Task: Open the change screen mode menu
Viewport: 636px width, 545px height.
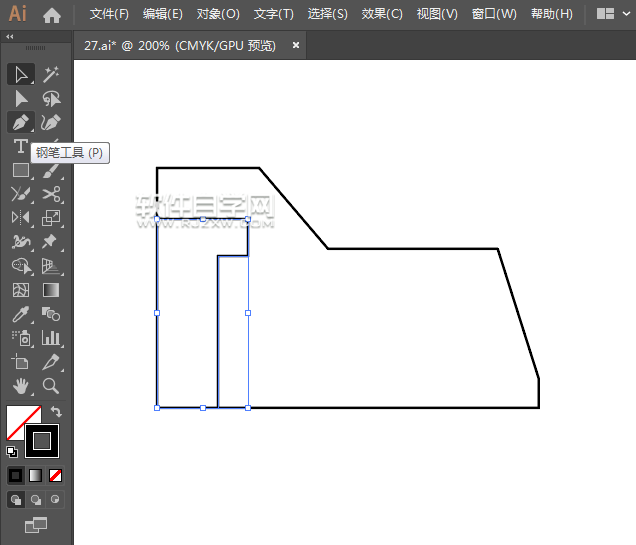Action: (x=36, y=523)
